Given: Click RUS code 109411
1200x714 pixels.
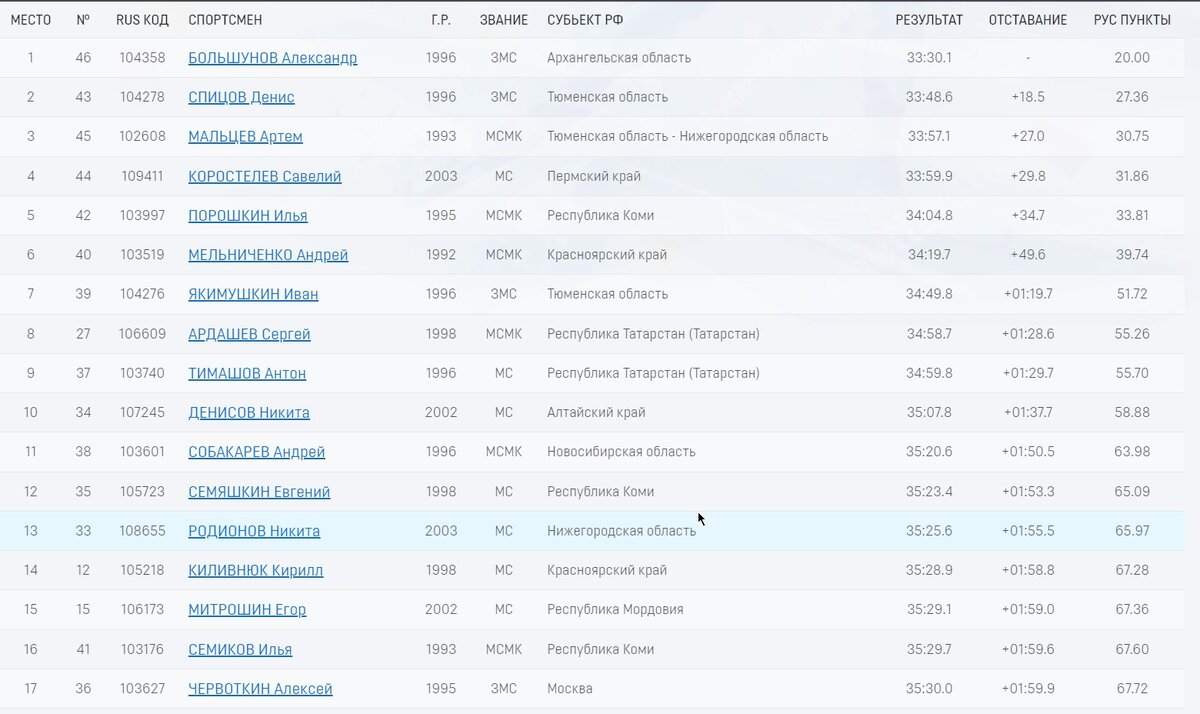Looking at the screenshot, I should pos(142,176).
